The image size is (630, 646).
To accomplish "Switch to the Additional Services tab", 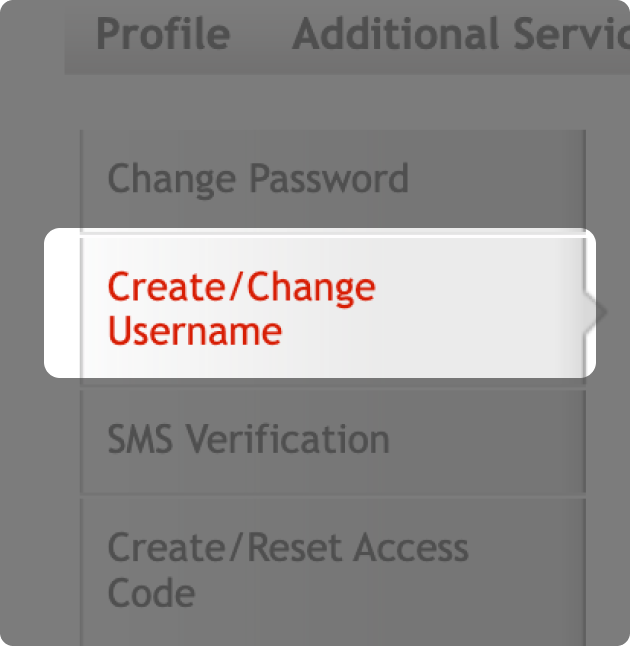I will tap(460, 35).
